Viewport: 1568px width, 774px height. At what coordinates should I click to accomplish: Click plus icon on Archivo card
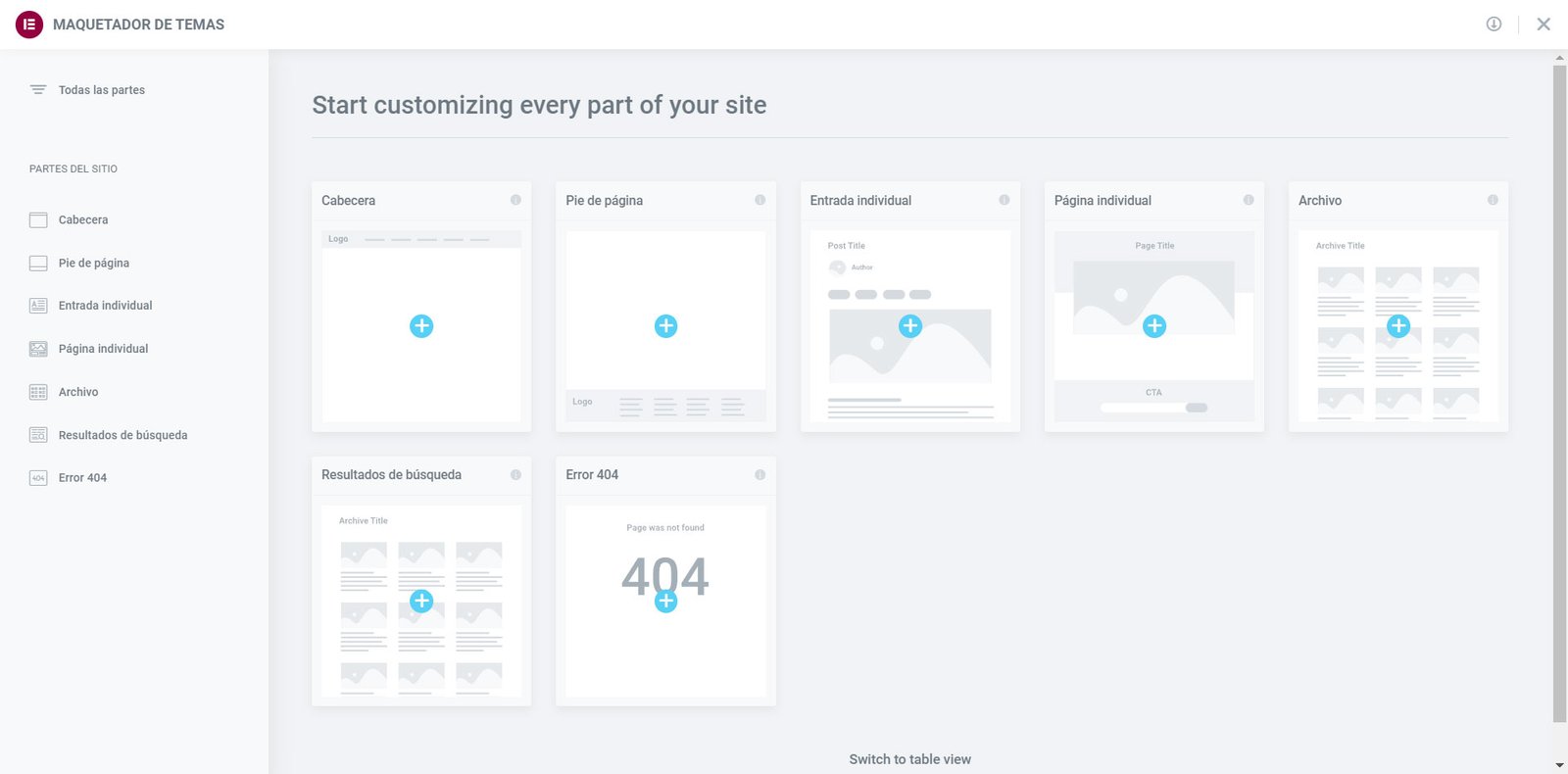click(1398, 326)
